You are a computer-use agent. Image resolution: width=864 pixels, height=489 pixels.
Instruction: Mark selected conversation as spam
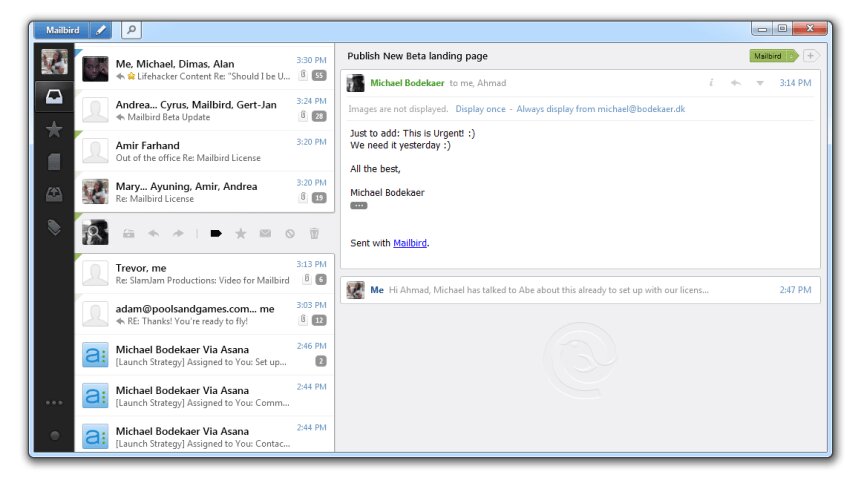coord(290,234)
